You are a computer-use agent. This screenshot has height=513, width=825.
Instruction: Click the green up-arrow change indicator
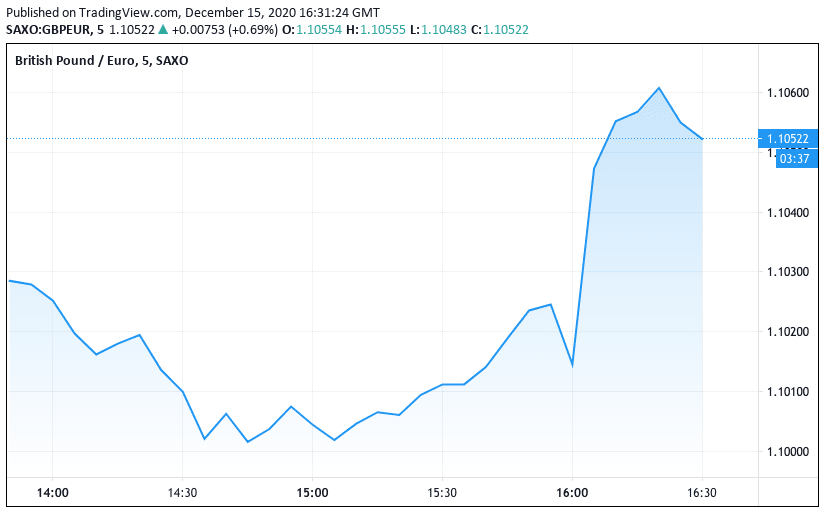[x=164, y=30]
